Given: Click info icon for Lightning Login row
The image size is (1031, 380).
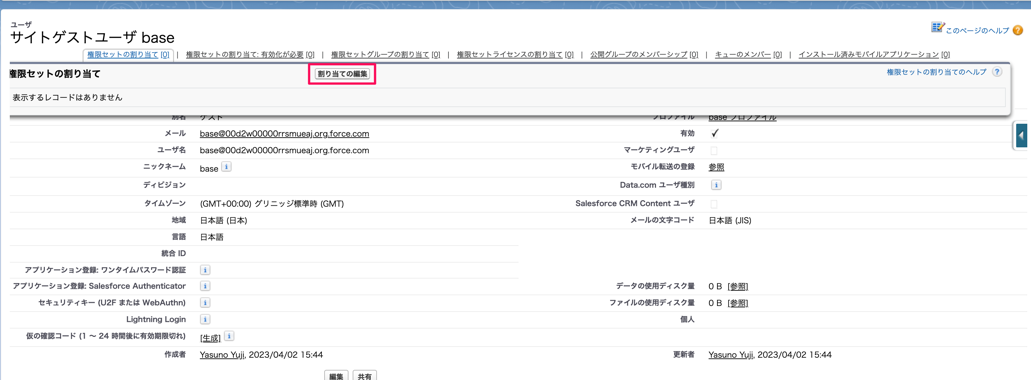Looking at the screenshot, I should [204, 319].
